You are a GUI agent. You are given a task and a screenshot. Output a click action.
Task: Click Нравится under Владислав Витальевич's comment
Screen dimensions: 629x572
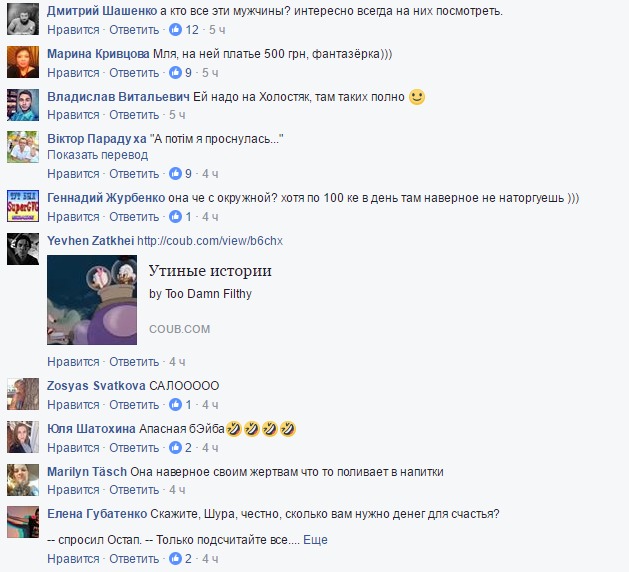(x=73, y=115)
